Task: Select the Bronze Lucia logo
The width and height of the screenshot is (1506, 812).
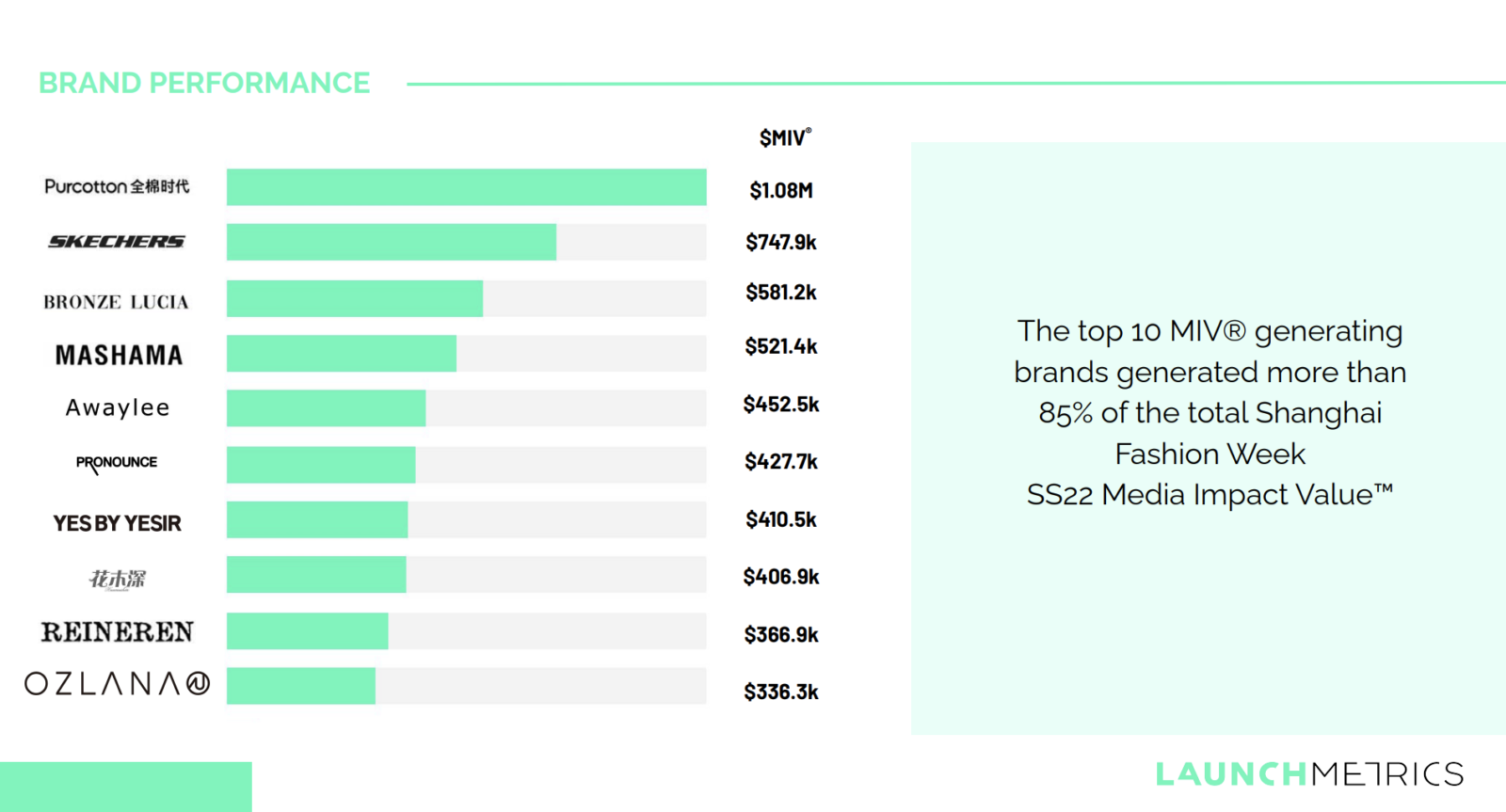Action: point(117,302)
